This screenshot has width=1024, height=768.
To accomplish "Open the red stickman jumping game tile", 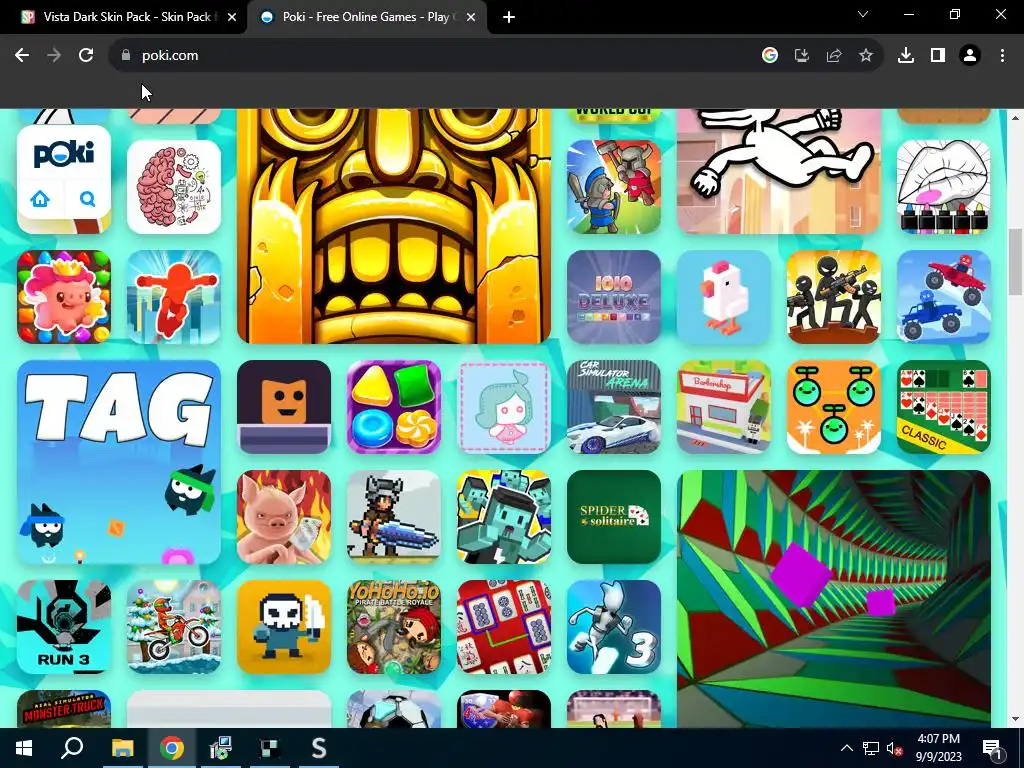I will [x=174, y=297].
